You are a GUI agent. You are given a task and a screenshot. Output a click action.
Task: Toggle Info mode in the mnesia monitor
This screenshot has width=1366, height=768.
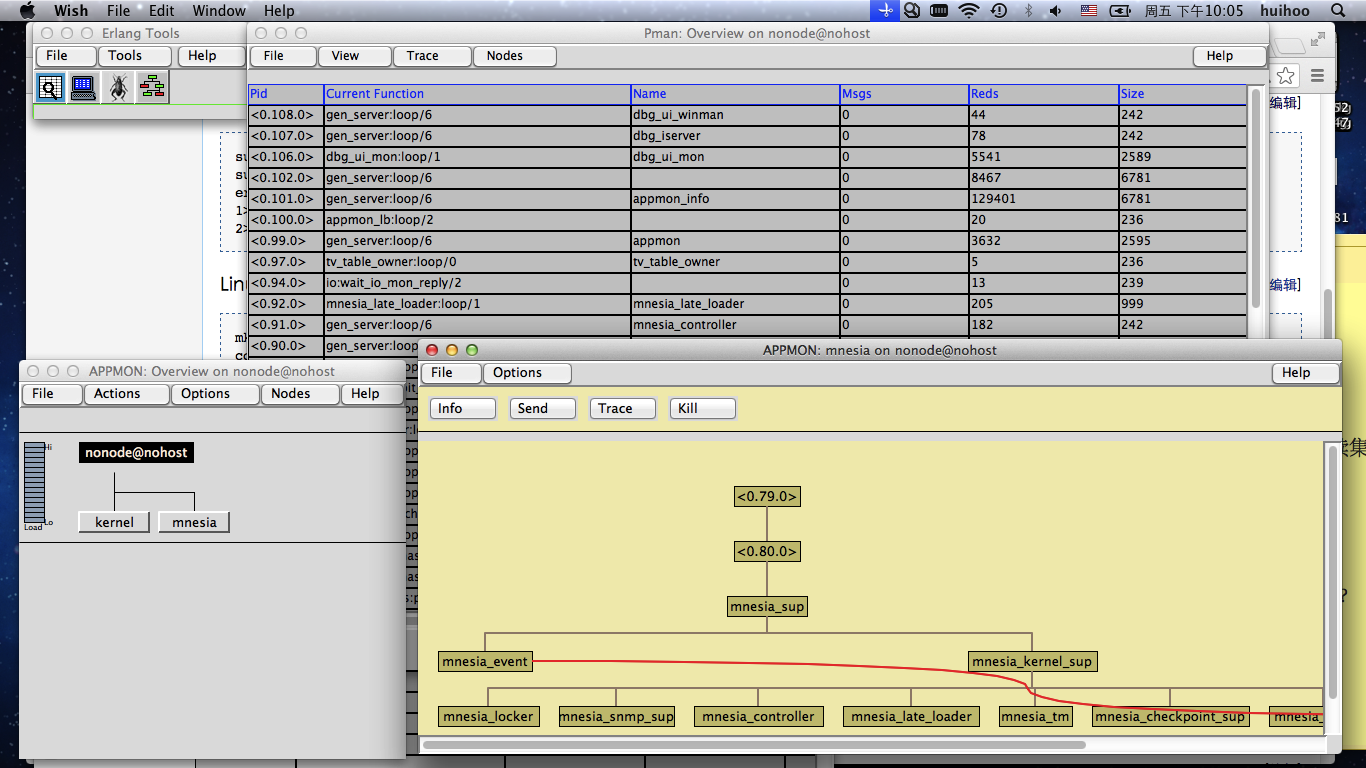462,408
